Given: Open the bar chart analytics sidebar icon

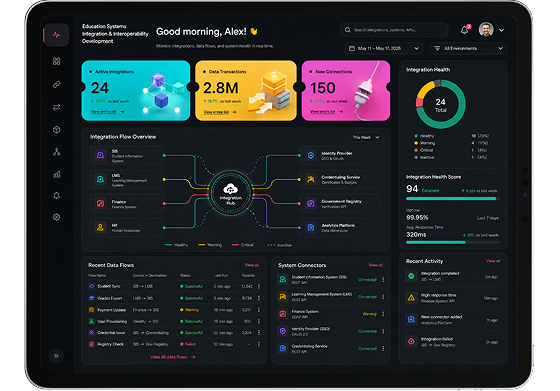Looking at the screenshot, I should (56, 174).
